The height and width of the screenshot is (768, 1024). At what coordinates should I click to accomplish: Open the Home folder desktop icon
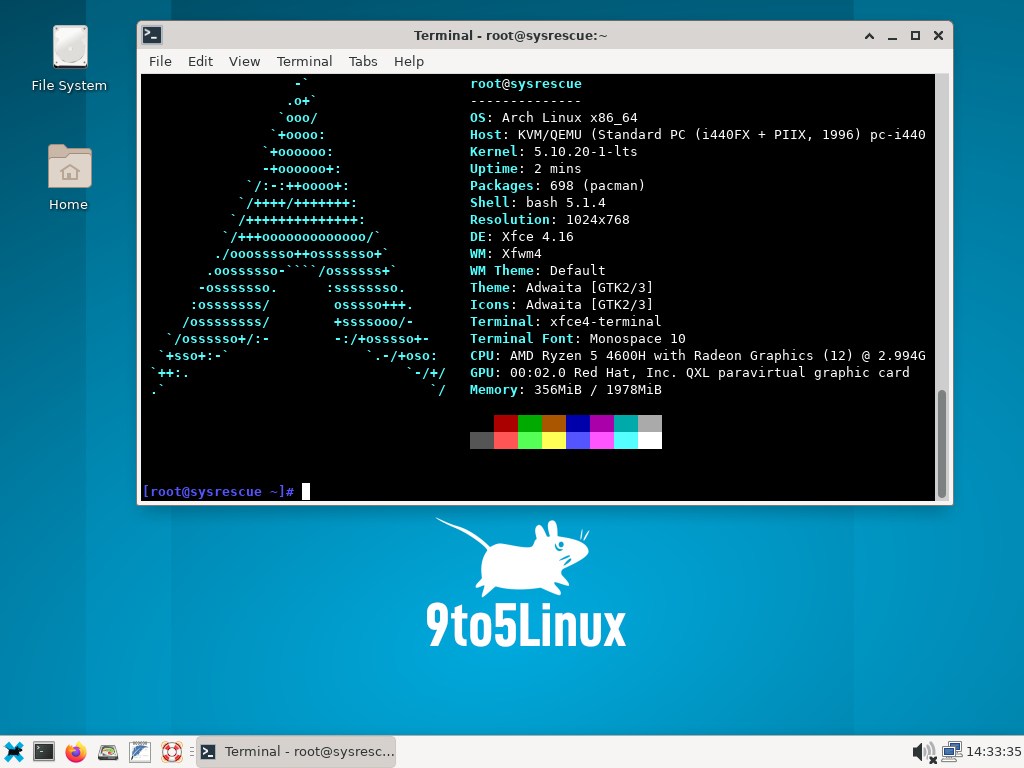69,178
